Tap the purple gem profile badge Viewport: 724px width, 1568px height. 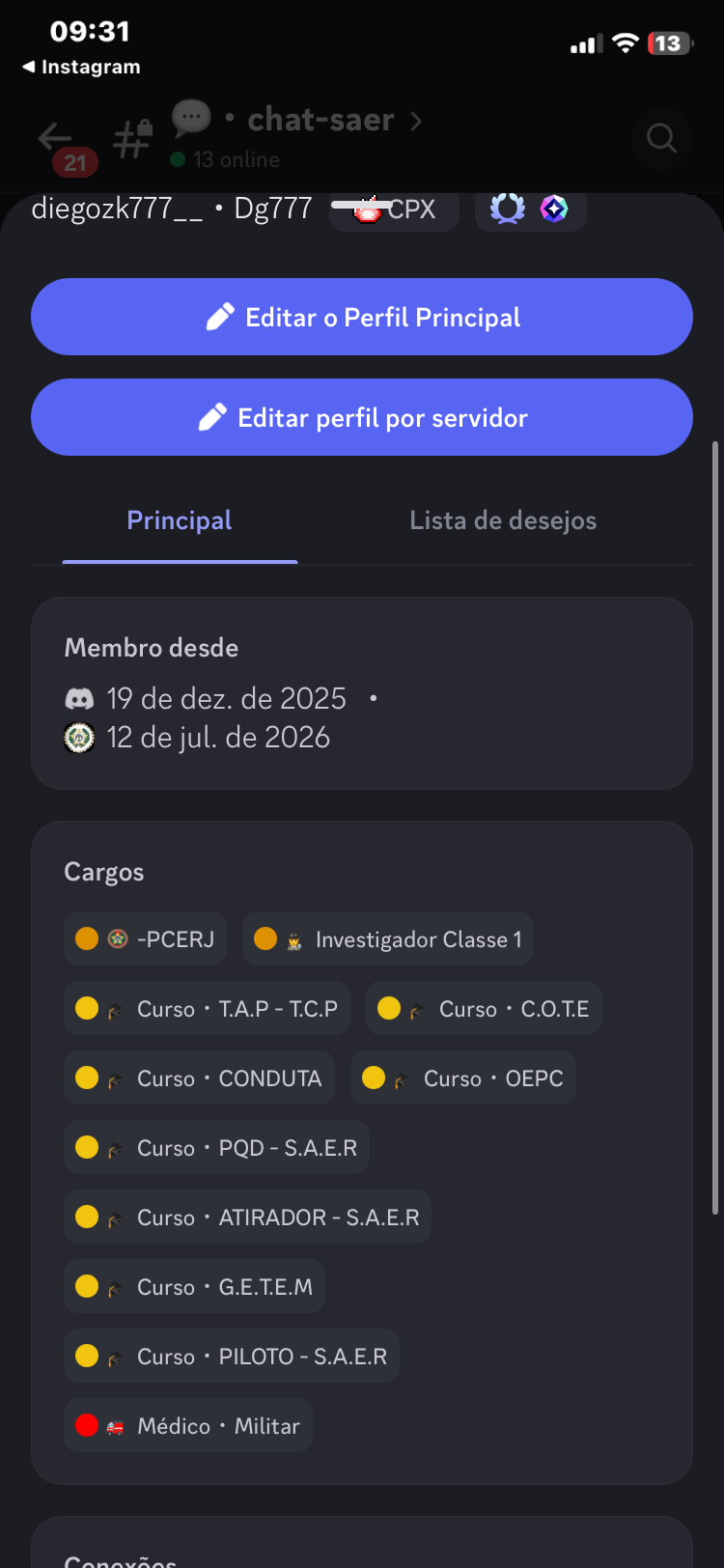coord(553,209)
